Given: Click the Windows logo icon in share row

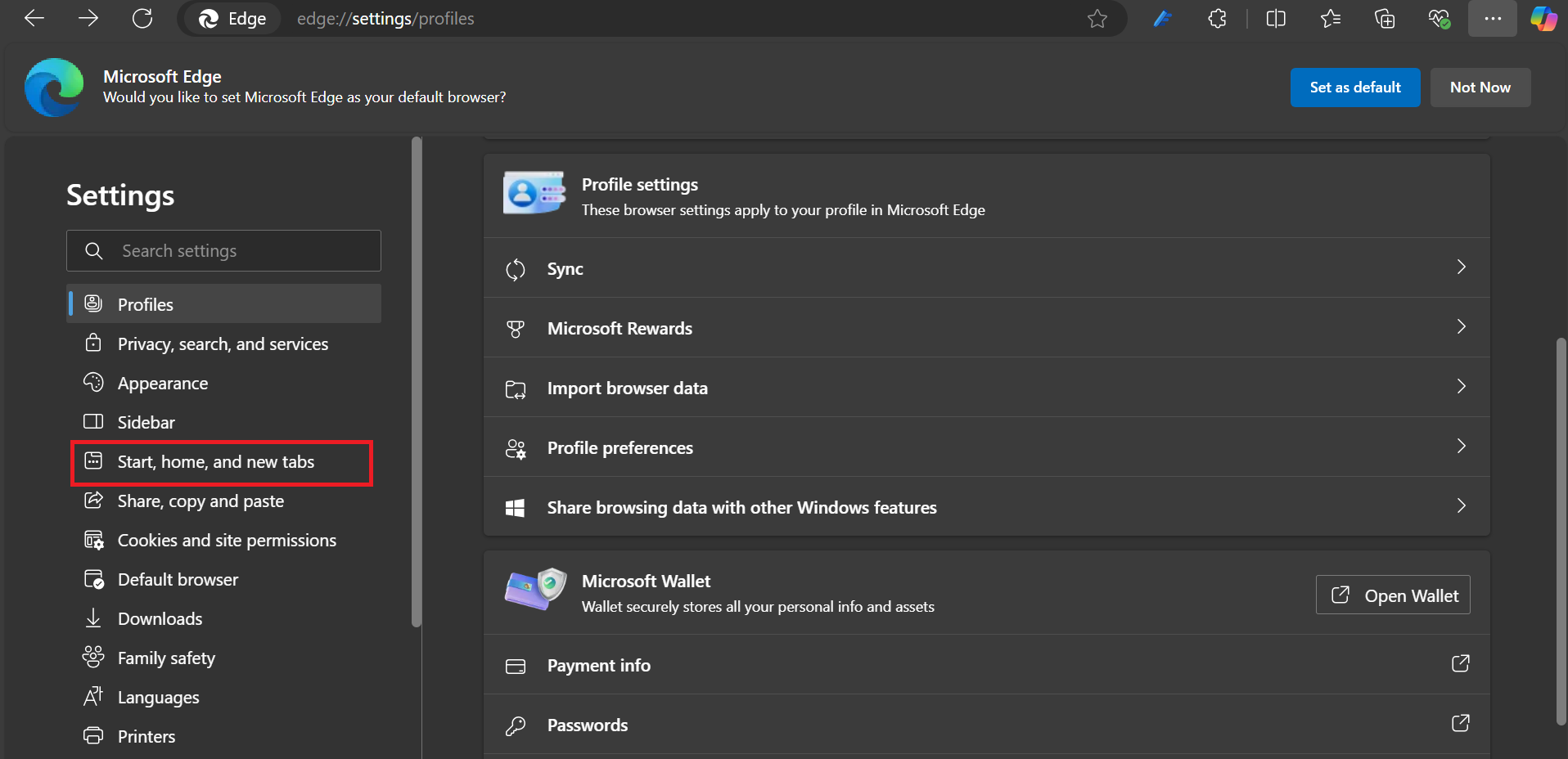Looking at the screenshot, I should 516,508.
